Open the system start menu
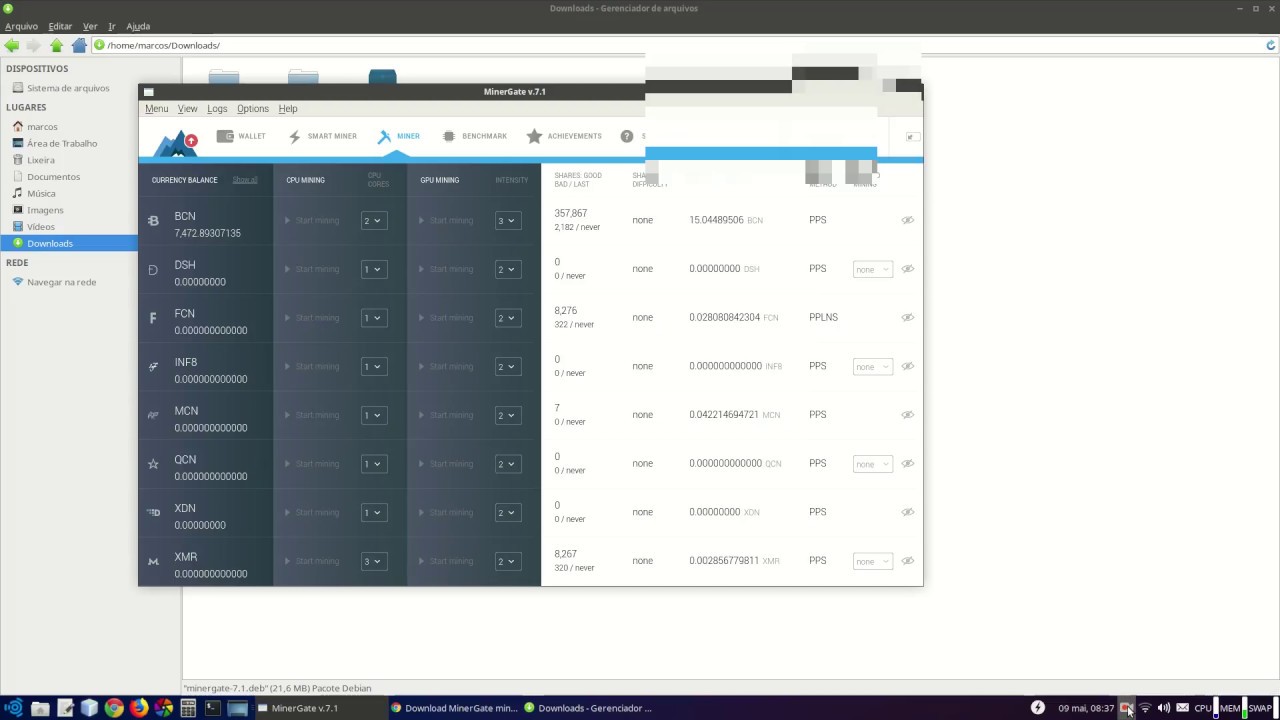 click(x=14, y=708)
